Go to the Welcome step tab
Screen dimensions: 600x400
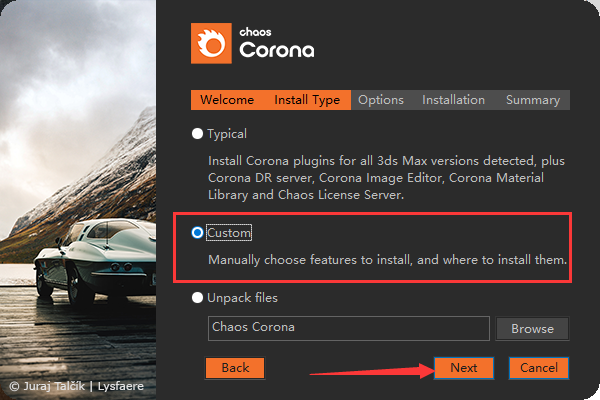[x=227, y=100]
